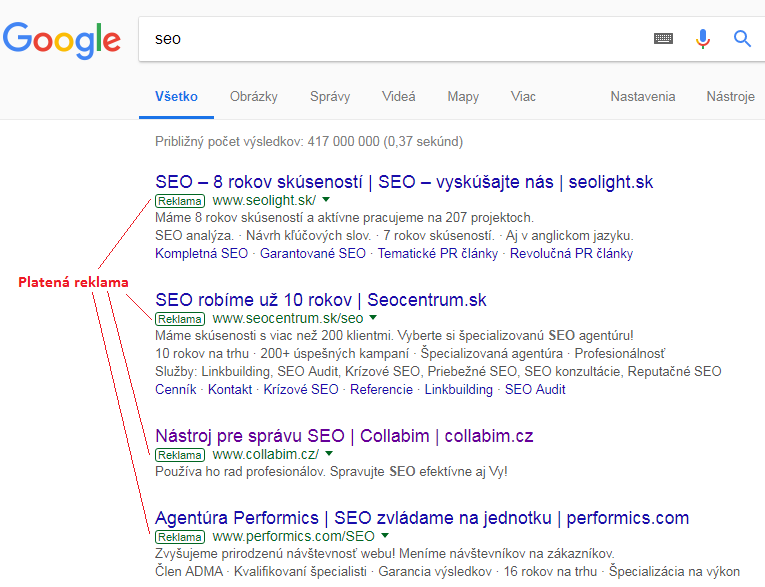Select the Všetko tab
This screenshot has height=587, width=765.
176,97
